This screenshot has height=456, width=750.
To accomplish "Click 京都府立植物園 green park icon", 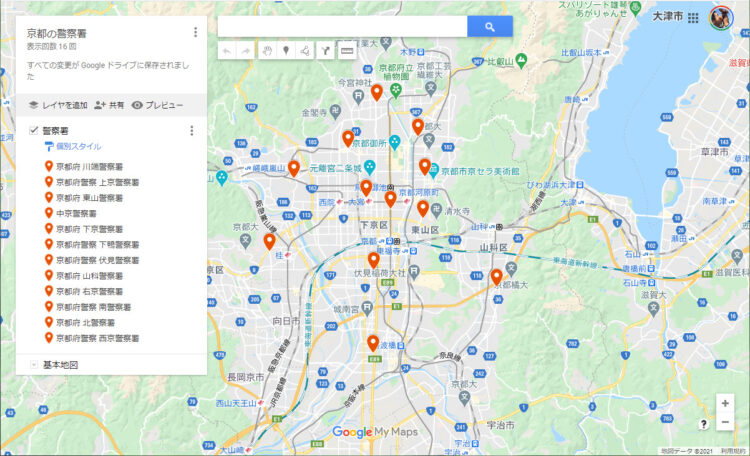I will point(395,90).
